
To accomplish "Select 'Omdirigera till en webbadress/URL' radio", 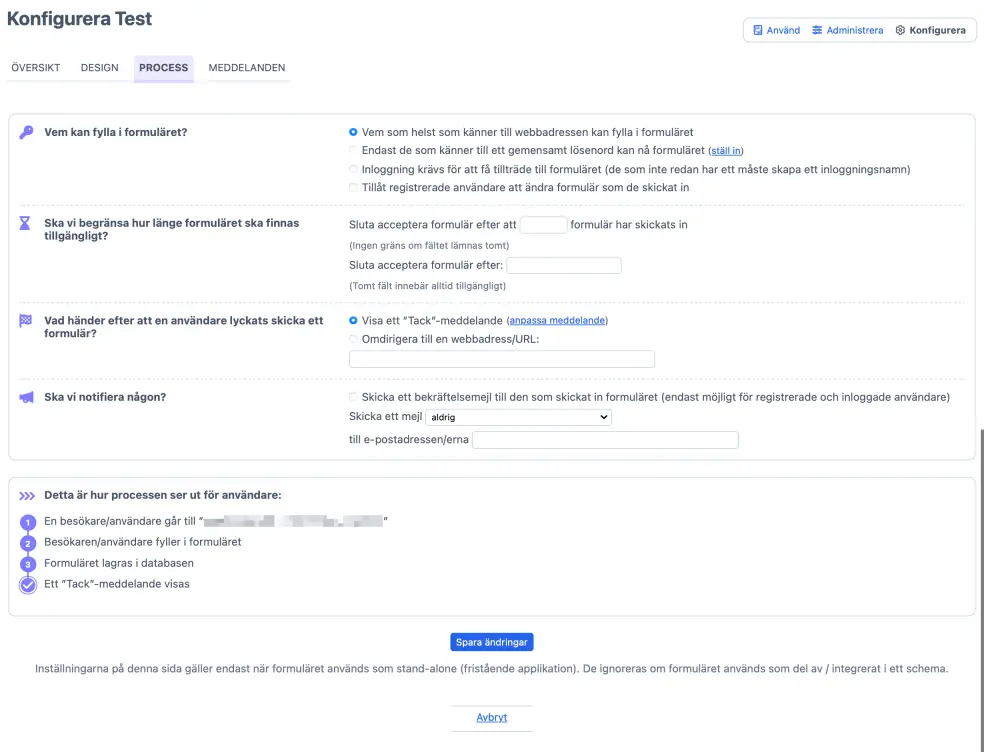I will 353,339.
